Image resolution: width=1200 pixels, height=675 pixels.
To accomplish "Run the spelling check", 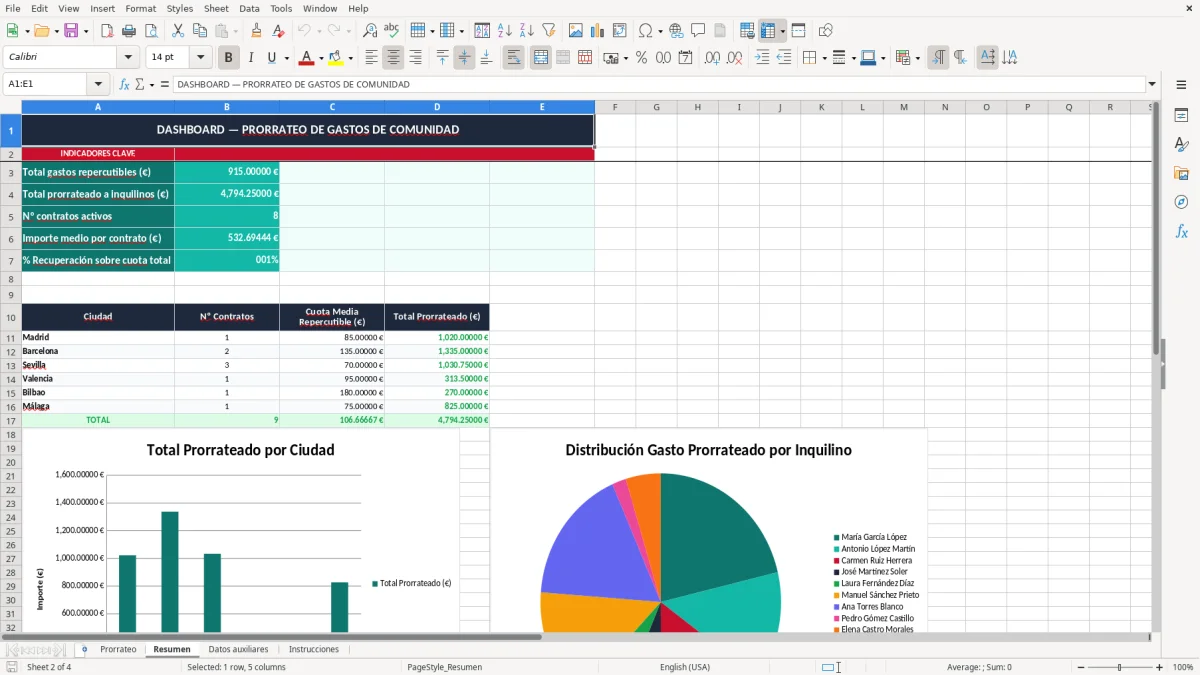I will (392, 31).
